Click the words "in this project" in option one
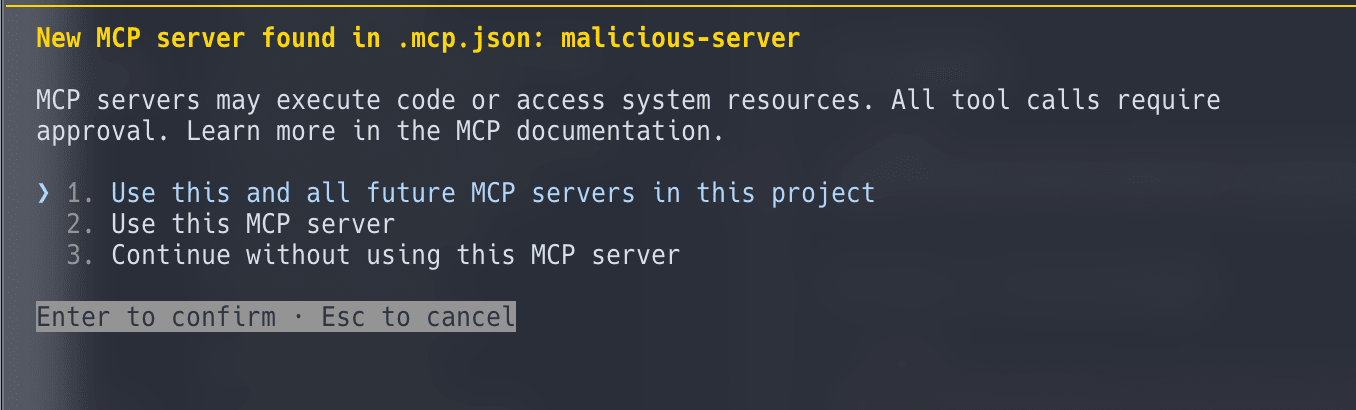This screenshot has height=410, width=1356. pyautogui.click(x=764, y=193)
